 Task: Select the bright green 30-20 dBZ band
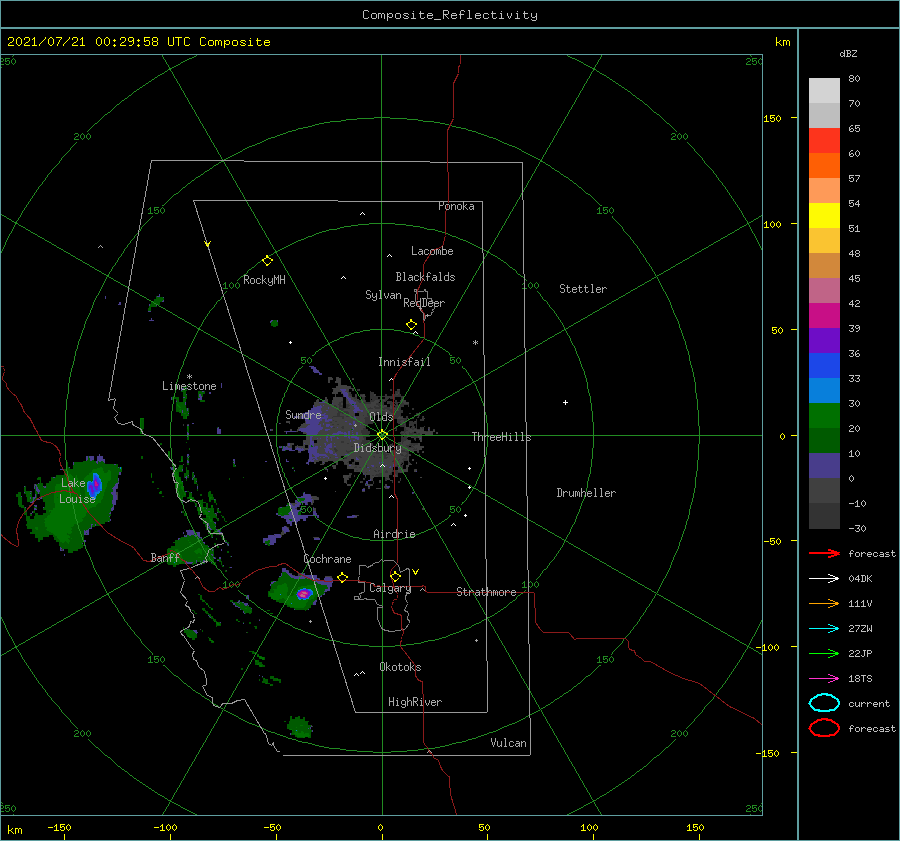(x=824, y=416)
